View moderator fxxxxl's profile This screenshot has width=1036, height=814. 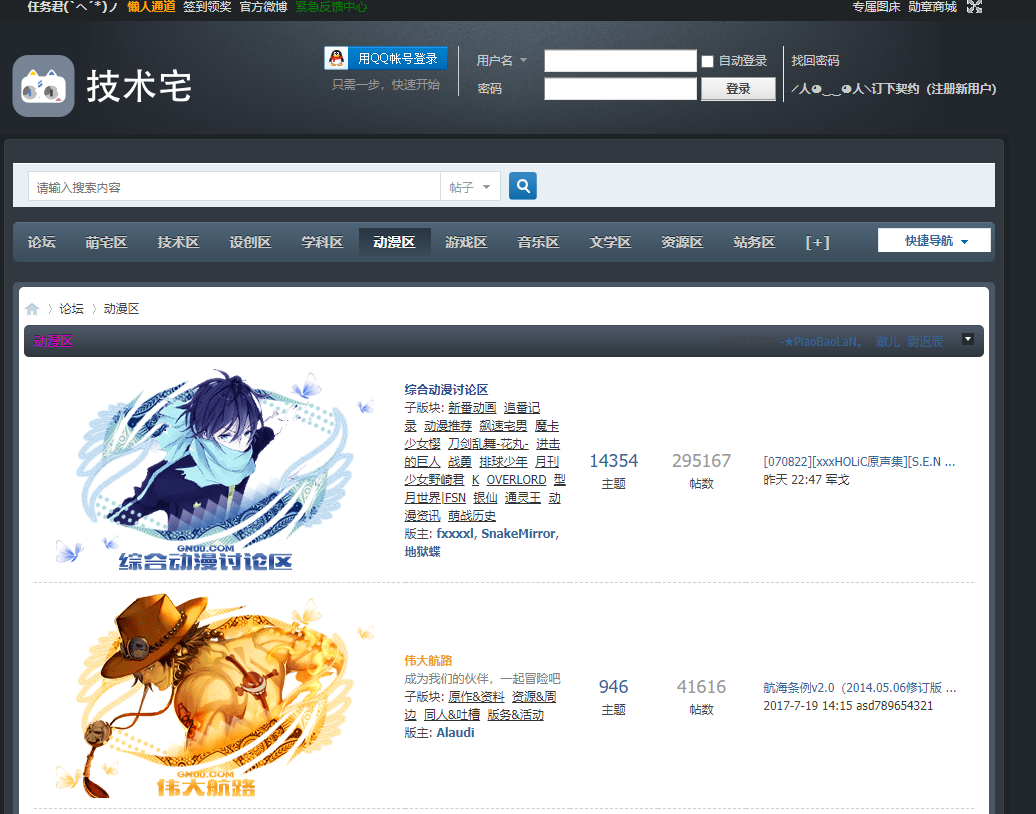(x=455, y=533)
